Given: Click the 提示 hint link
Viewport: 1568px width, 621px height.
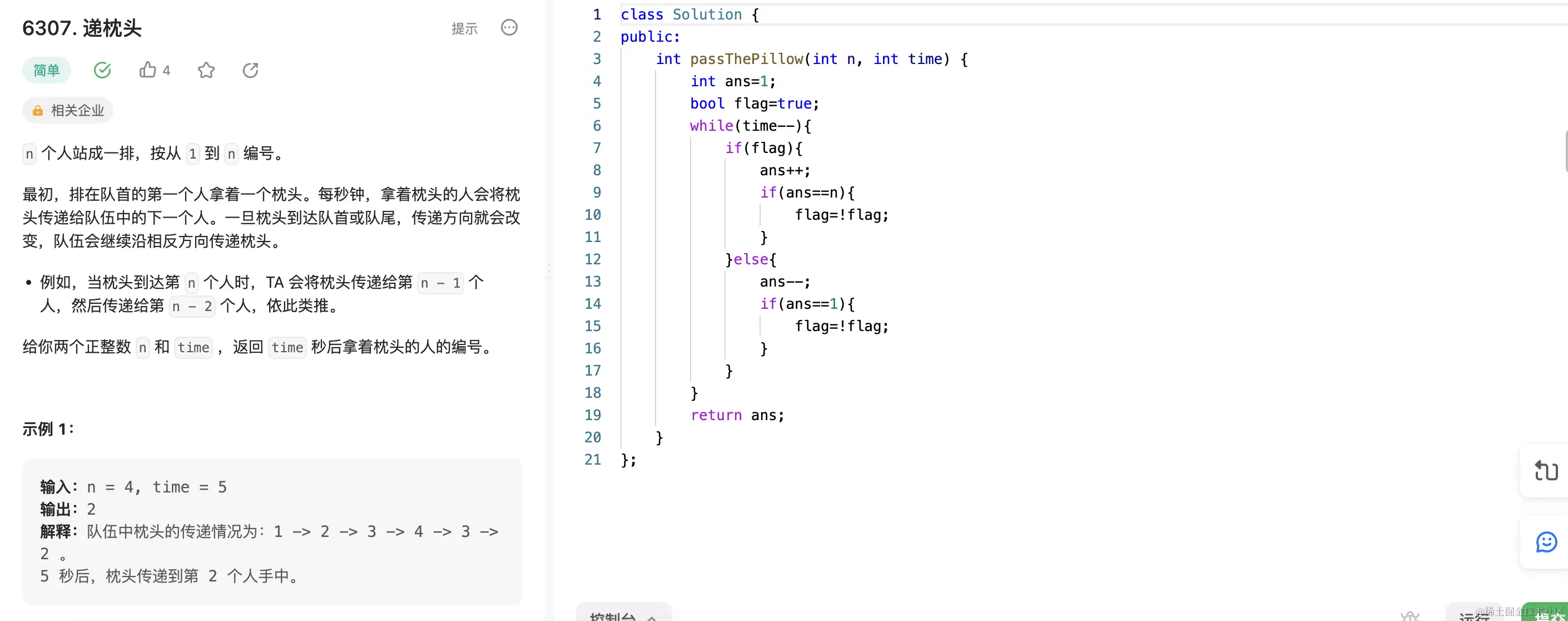Looking at the screenshot, I should [464, 28].
